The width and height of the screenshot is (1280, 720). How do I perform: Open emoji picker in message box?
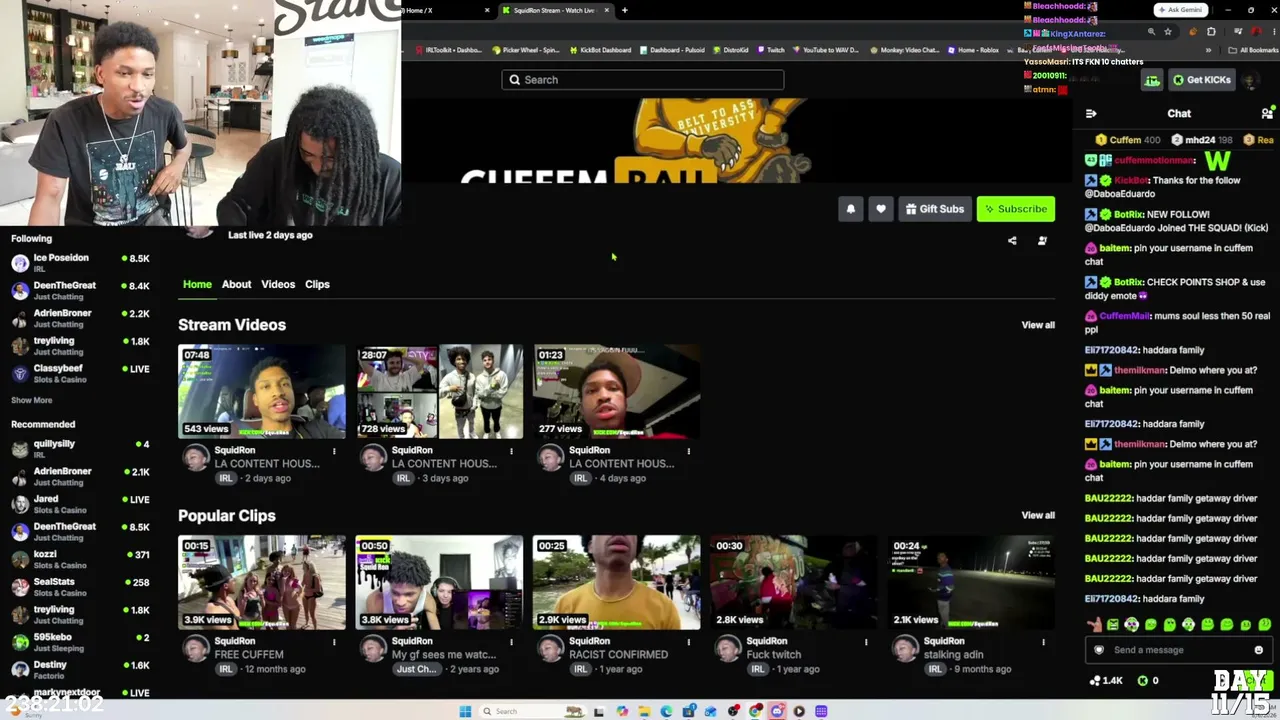[1258, 650]
